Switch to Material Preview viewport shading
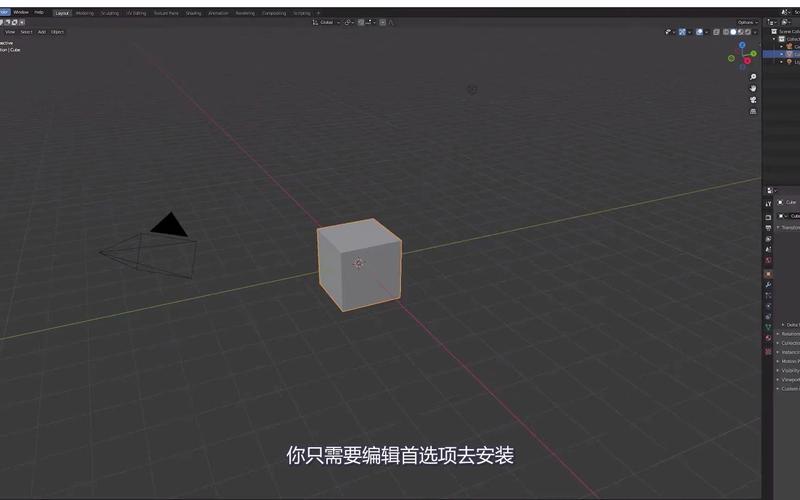800x500 pixels. tap(741, 32)
